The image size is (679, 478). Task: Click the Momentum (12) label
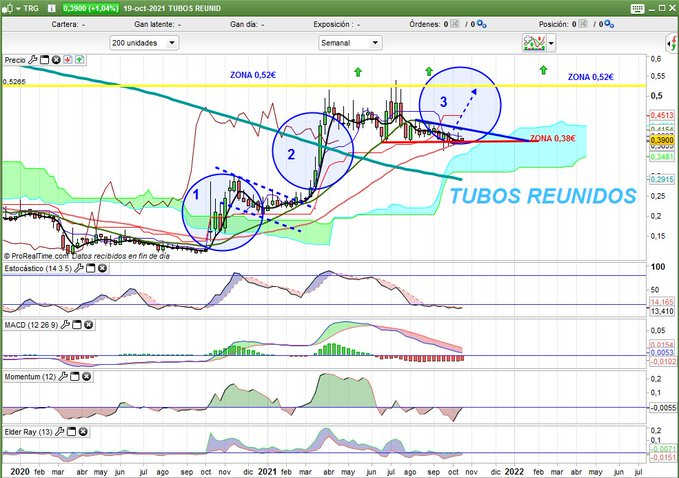tap(30, 377)
